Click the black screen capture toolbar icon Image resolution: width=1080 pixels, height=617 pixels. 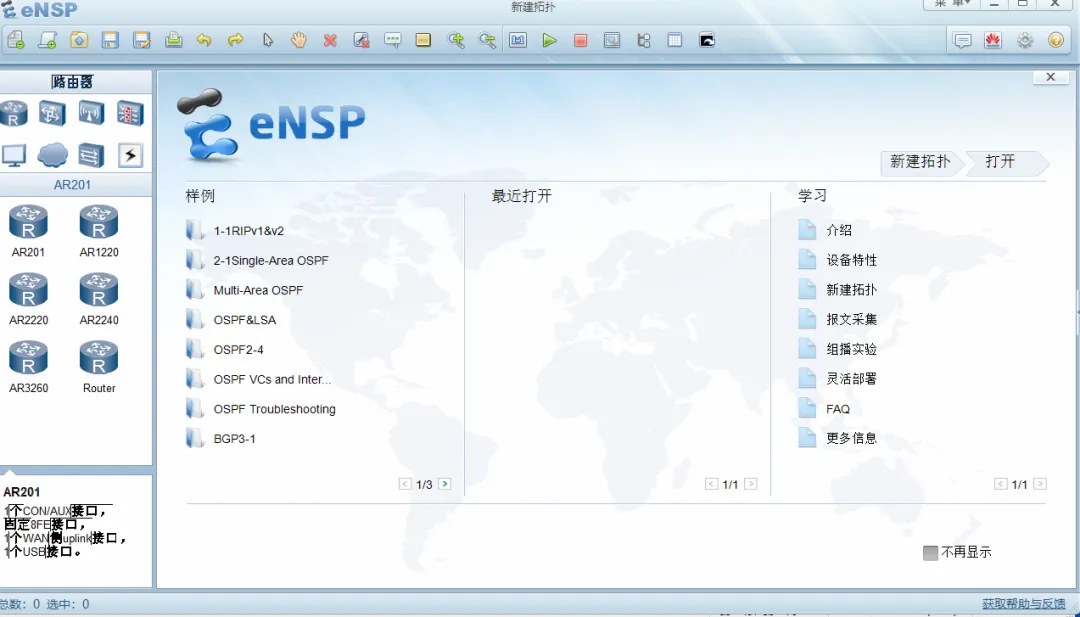tap(707, 40)
